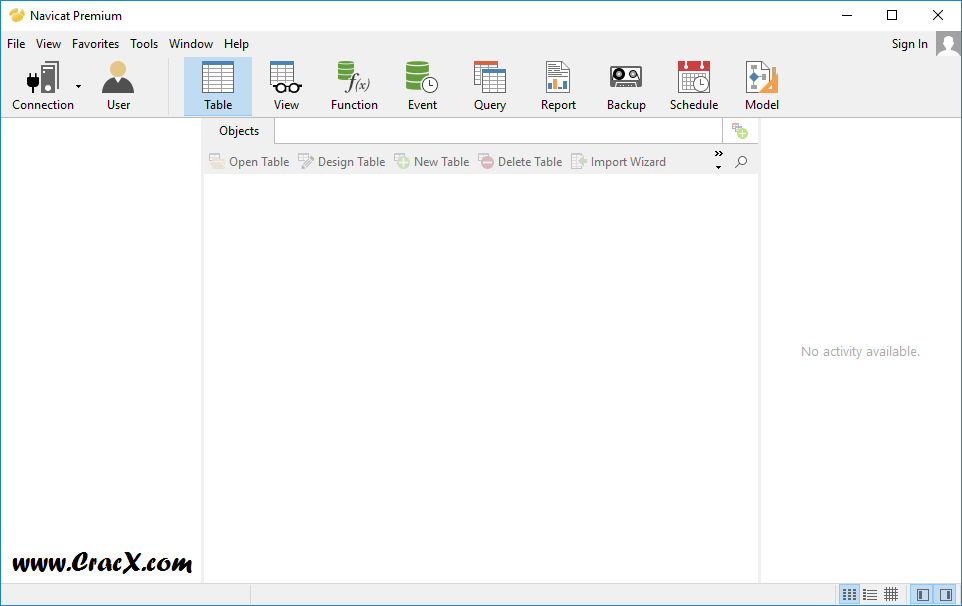Open the Tools menu

[x=144, y=44]
